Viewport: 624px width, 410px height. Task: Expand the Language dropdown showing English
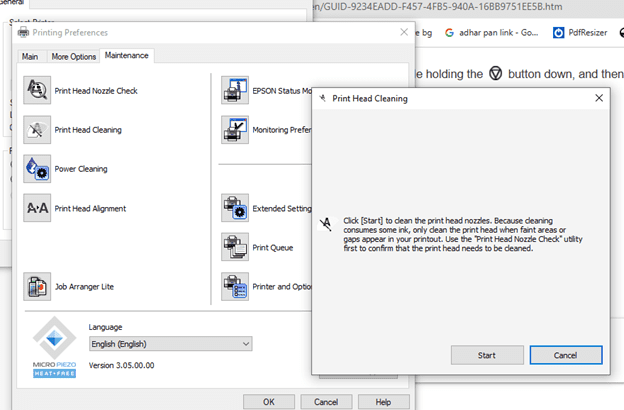pos(170,344)
